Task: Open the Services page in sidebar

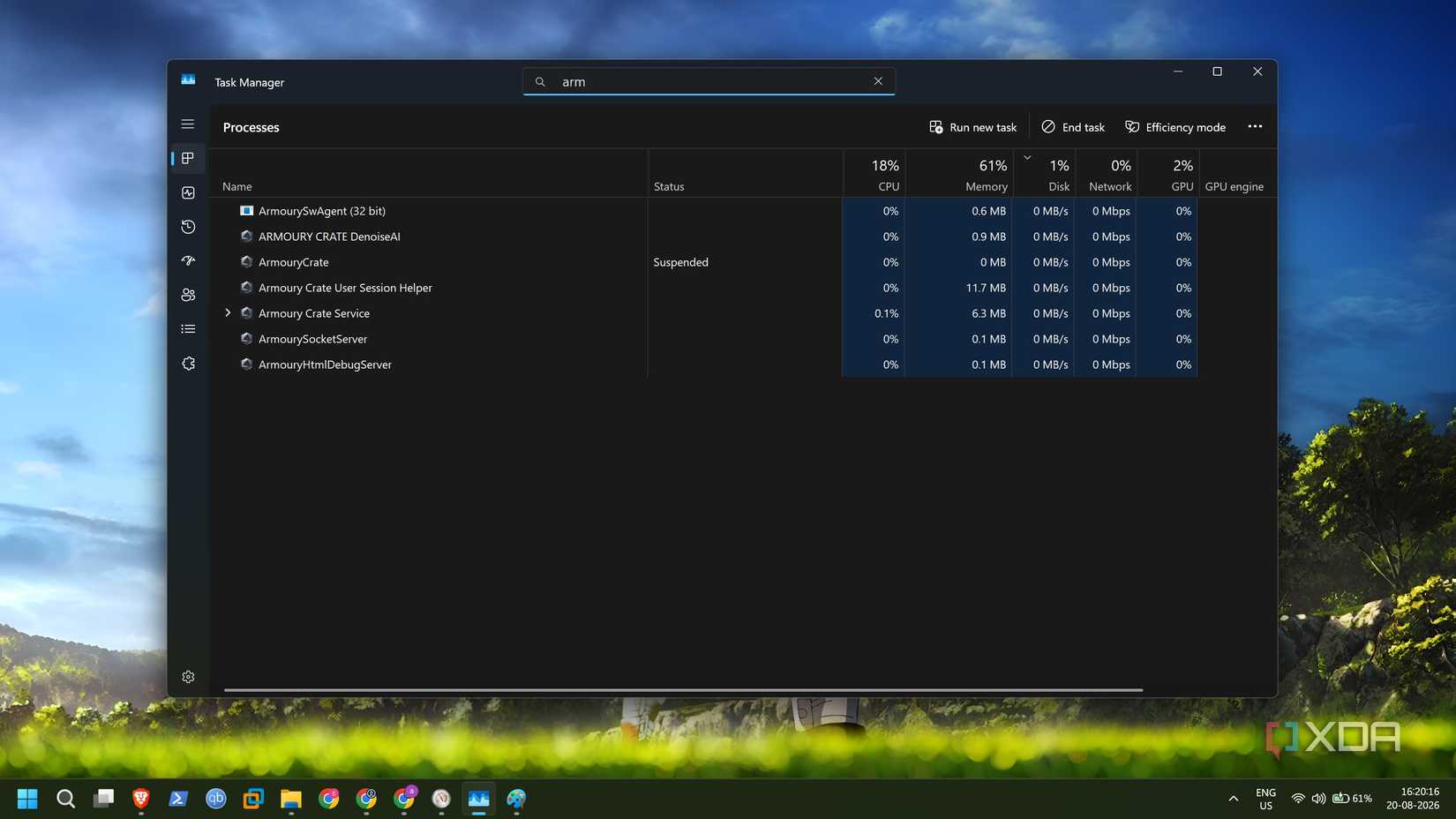Action: click(188, 364)
